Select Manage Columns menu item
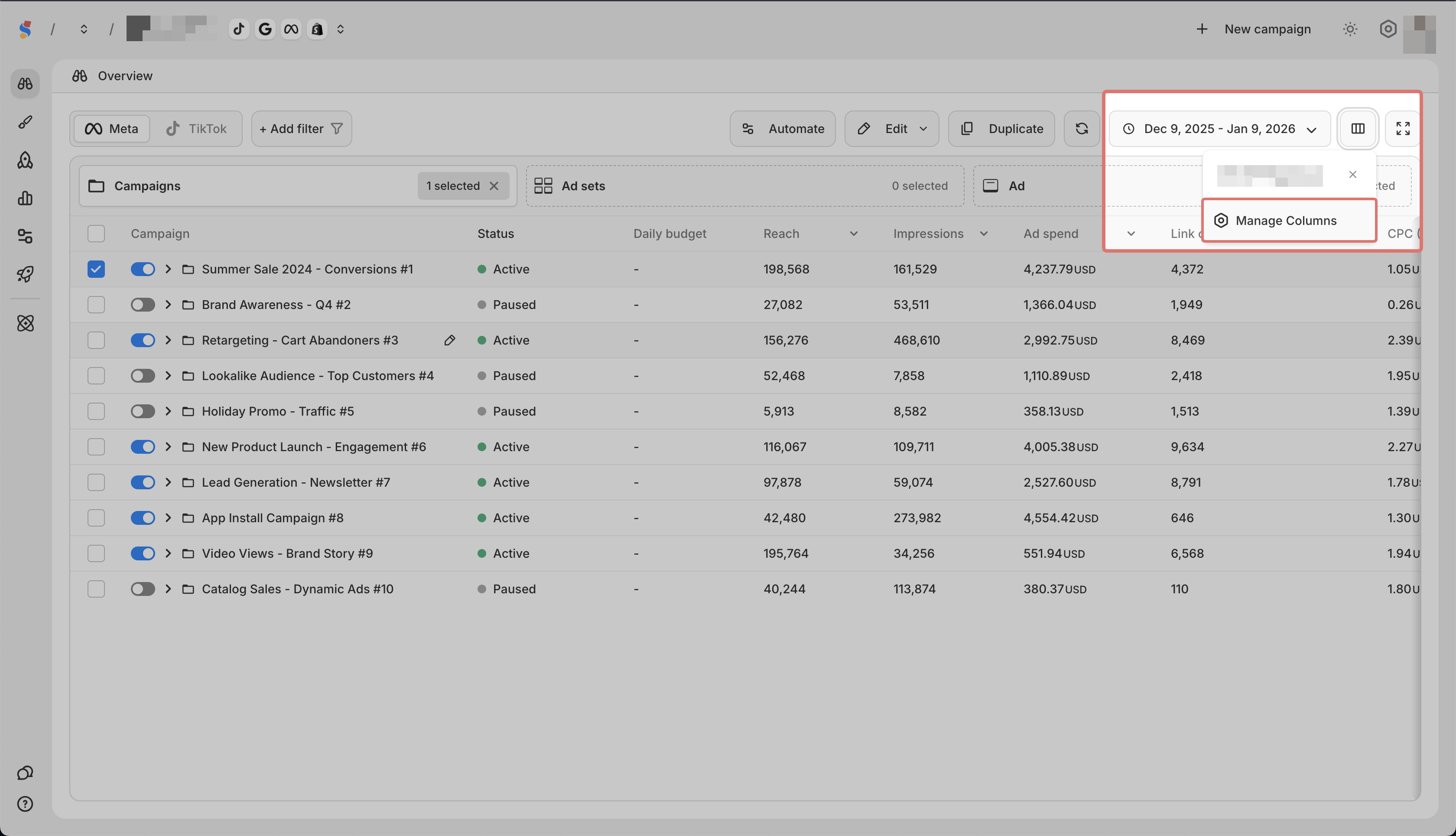Image resolution: width=1456 pixels, height=836 pixels. point(1286,221)
